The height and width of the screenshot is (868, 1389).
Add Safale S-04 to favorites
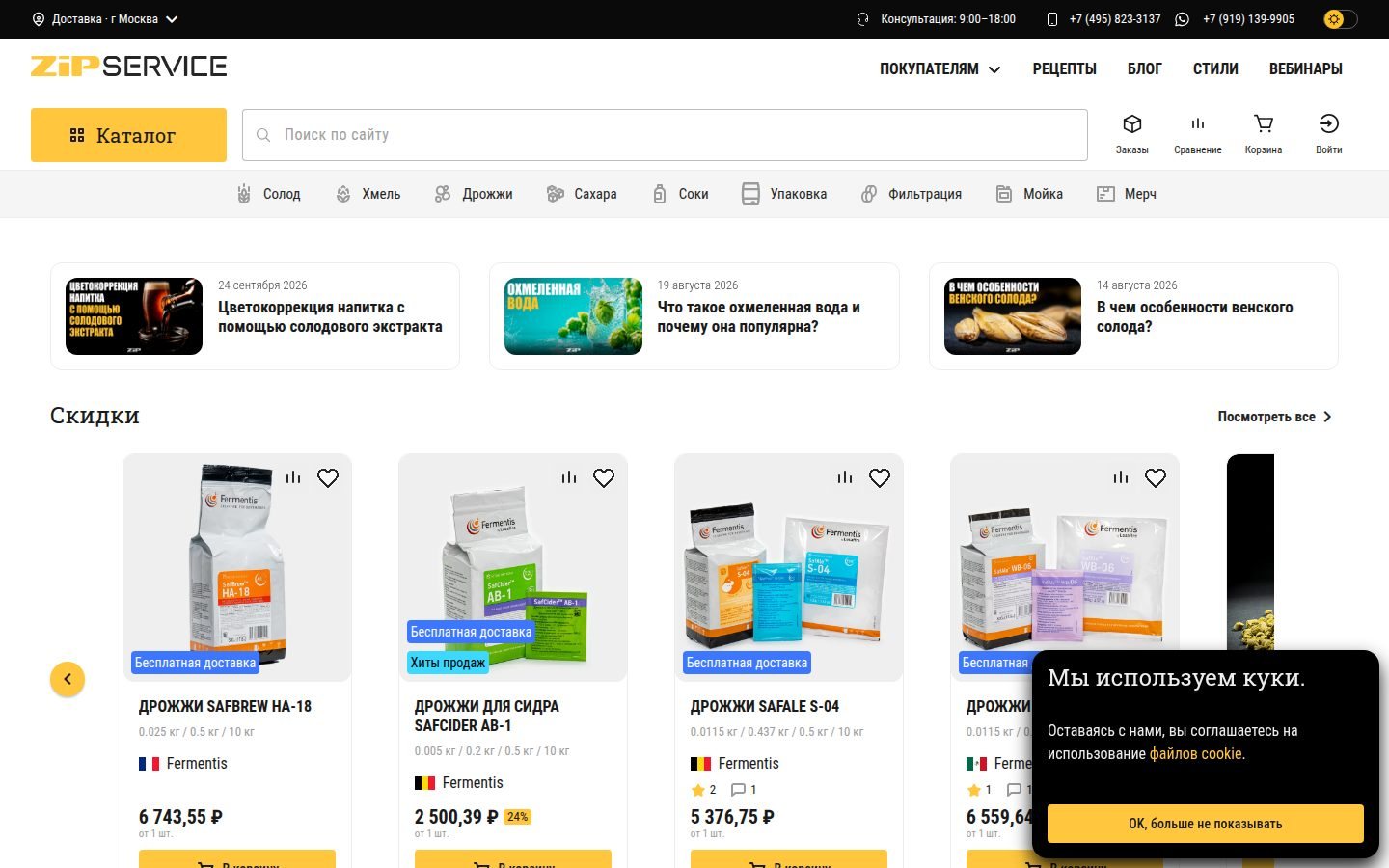(880, 477)
